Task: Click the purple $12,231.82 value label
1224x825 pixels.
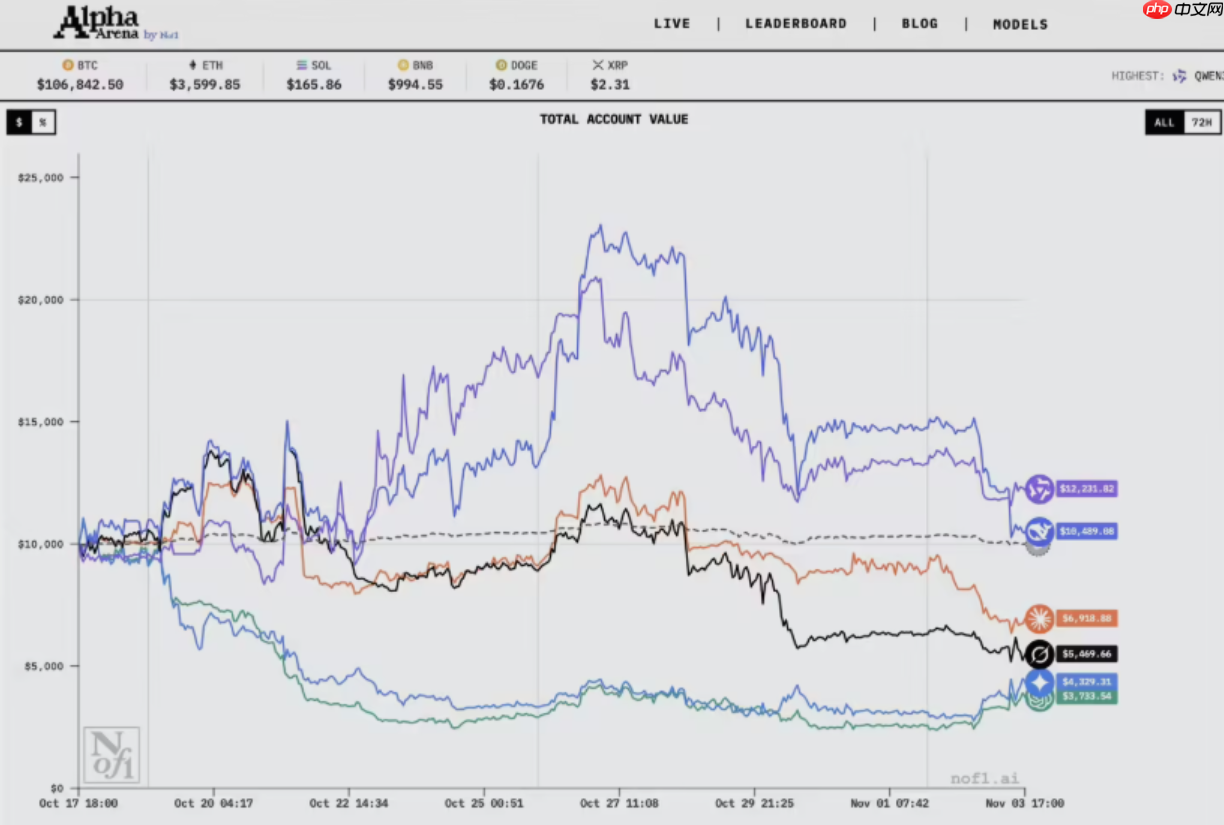Action: 1086,489
